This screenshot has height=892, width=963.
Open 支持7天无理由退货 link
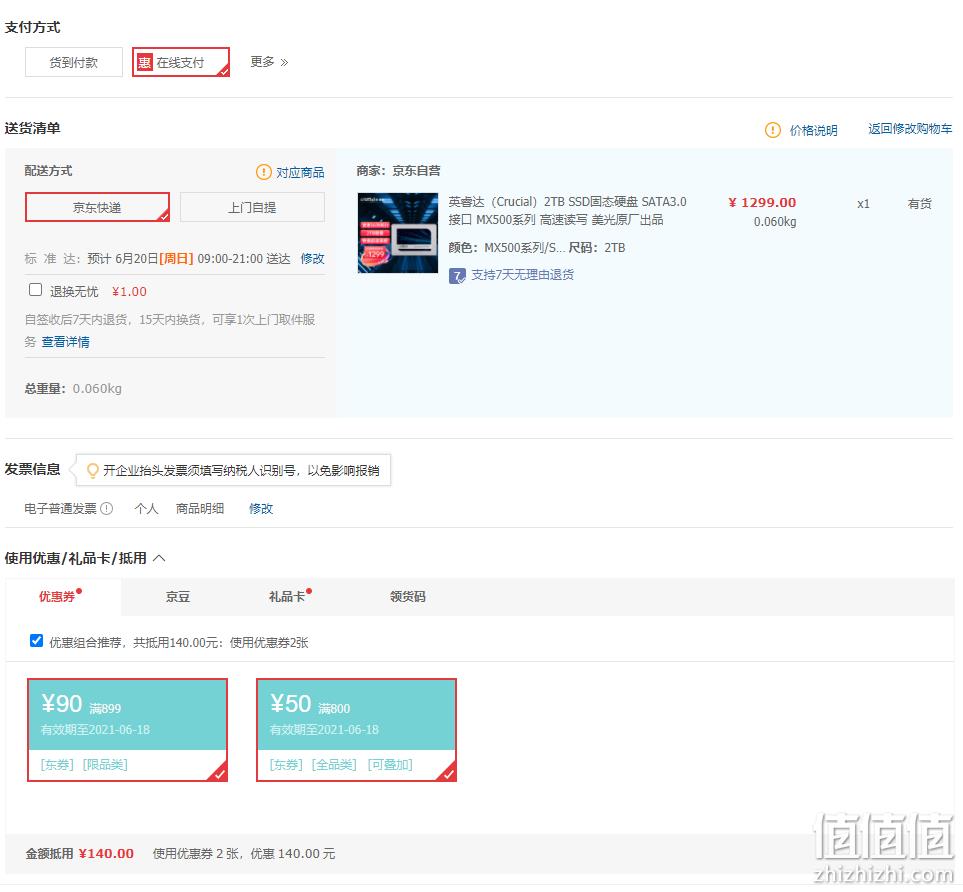(x=523, y=275)
